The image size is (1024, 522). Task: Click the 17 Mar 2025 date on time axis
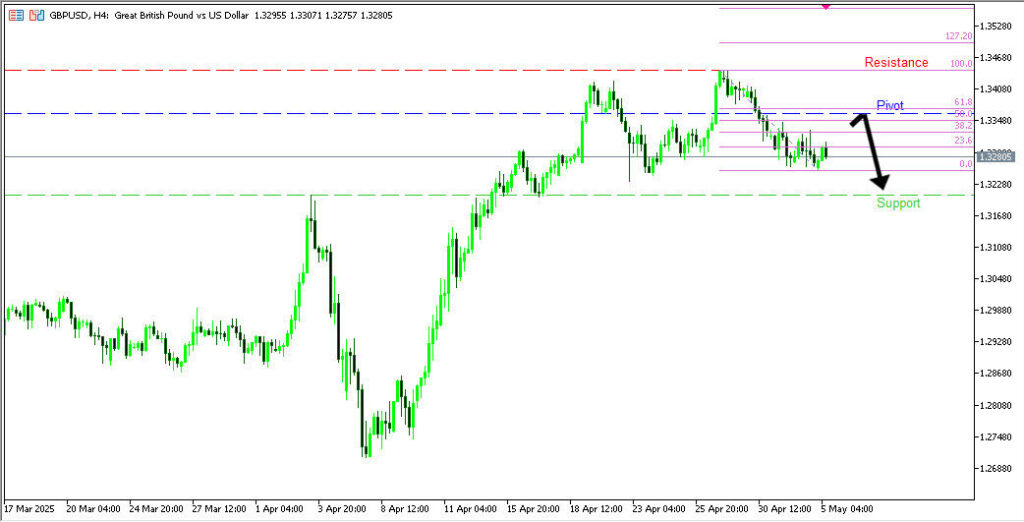pyautogui.click(x=28, y=508)
